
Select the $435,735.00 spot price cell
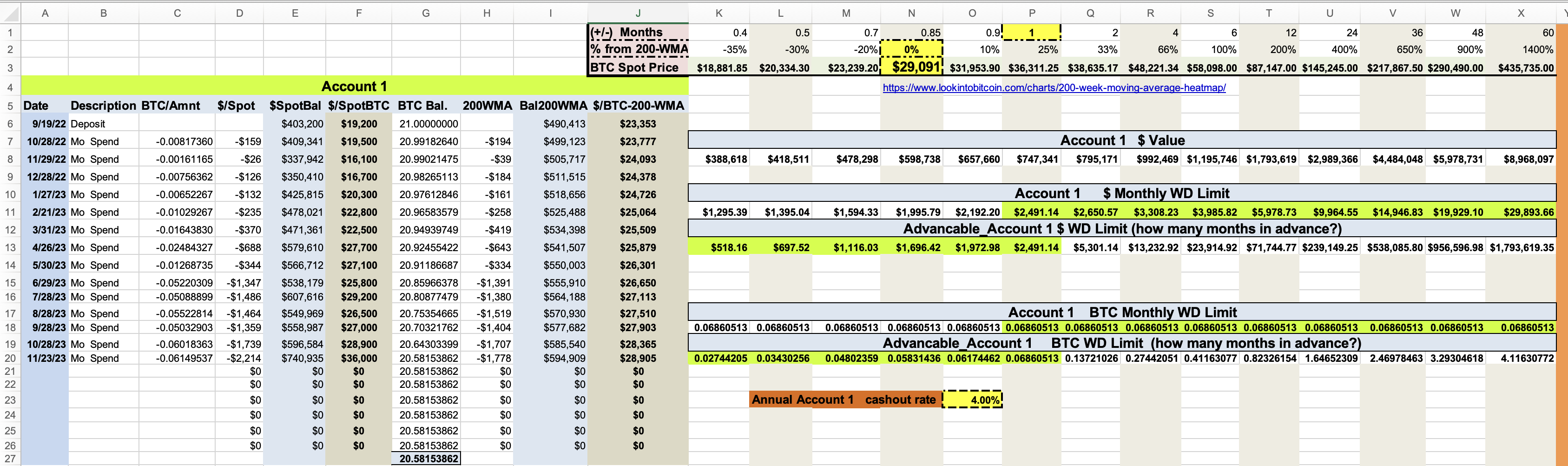click(1521, 67)
